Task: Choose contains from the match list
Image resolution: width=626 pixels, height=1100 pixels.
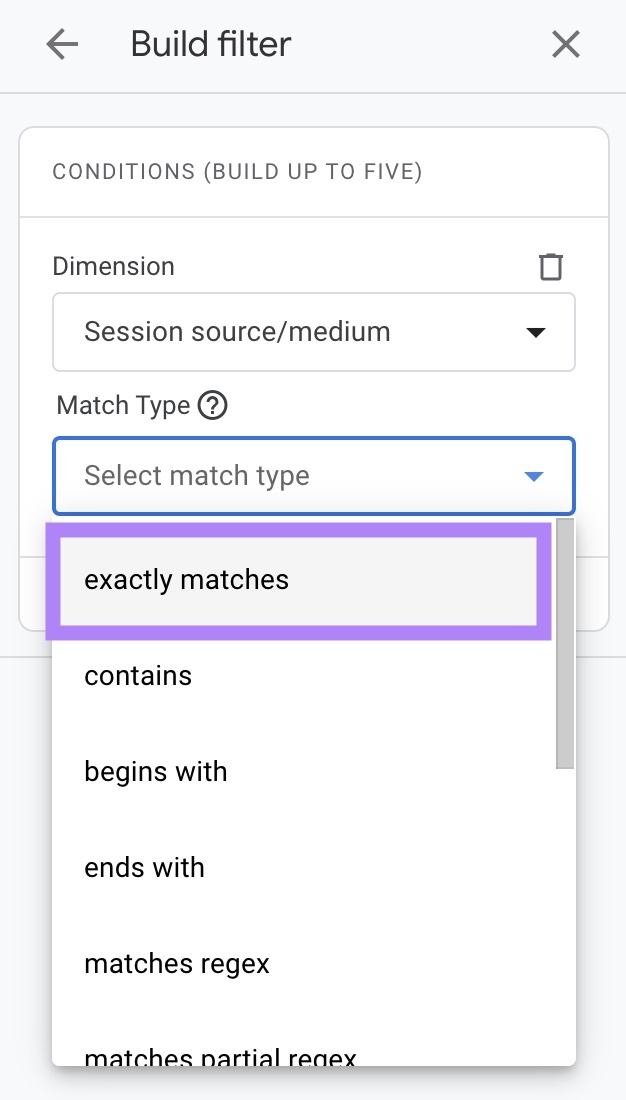Action: (x=138, y=675)
